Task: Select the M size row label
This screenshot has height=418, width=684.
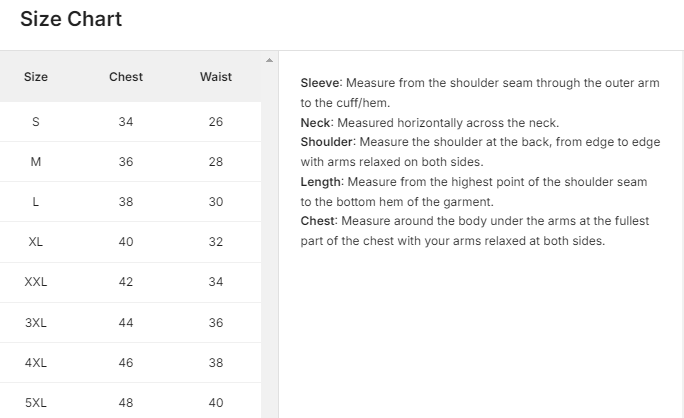Action: point(36,162)
